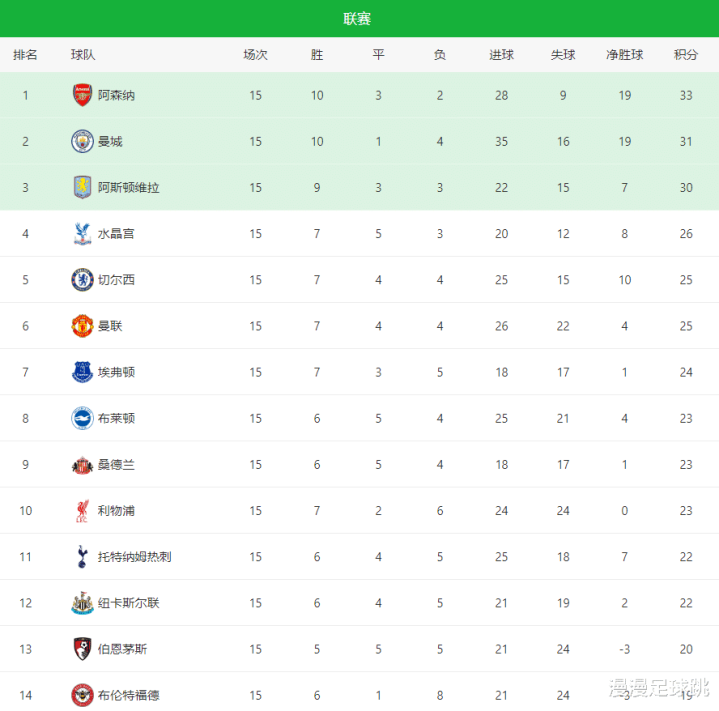Viewport: 719px width, 711px height.
Task: Open the 布伦特福德 team link
Action: pyautogui.click(x=129, y=694)
